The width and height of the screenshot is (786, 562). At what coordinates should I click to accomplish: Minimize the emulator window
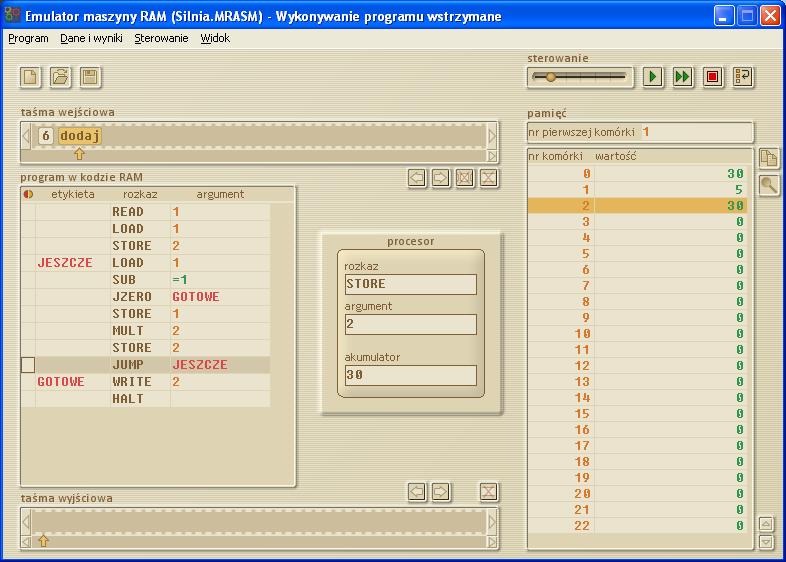coord(724,16)
